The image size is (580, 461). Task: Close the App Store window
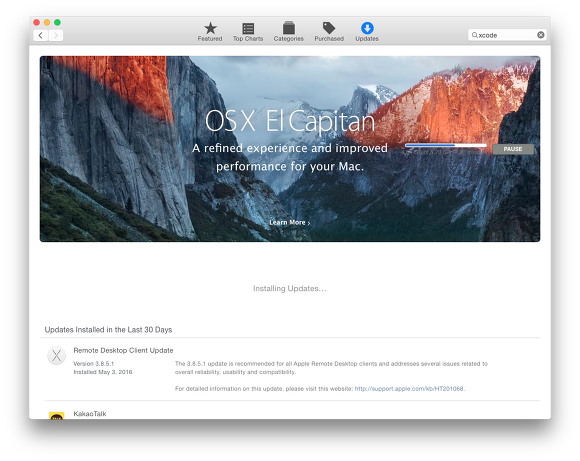coord(36,22)
